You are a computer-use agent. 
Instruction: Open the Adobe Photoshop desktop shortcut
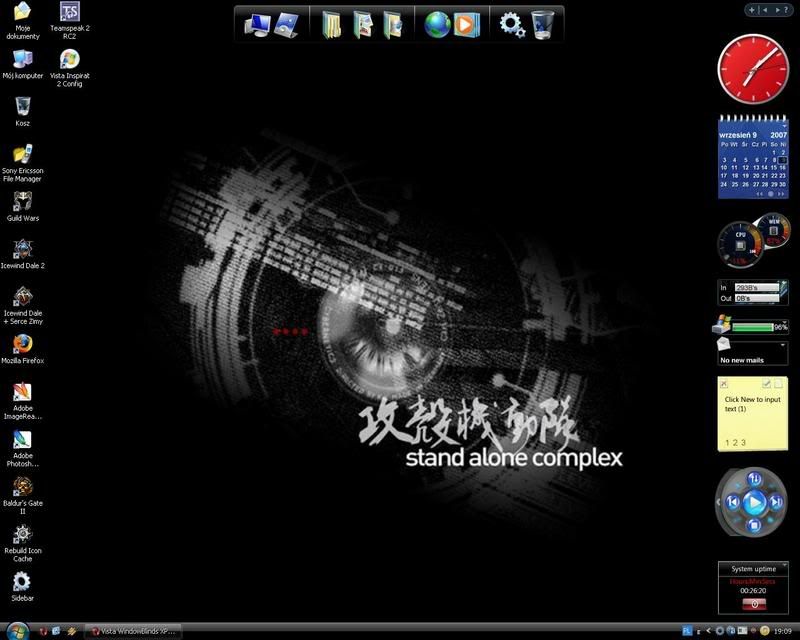pyautogui.click(x=22, y=449)
